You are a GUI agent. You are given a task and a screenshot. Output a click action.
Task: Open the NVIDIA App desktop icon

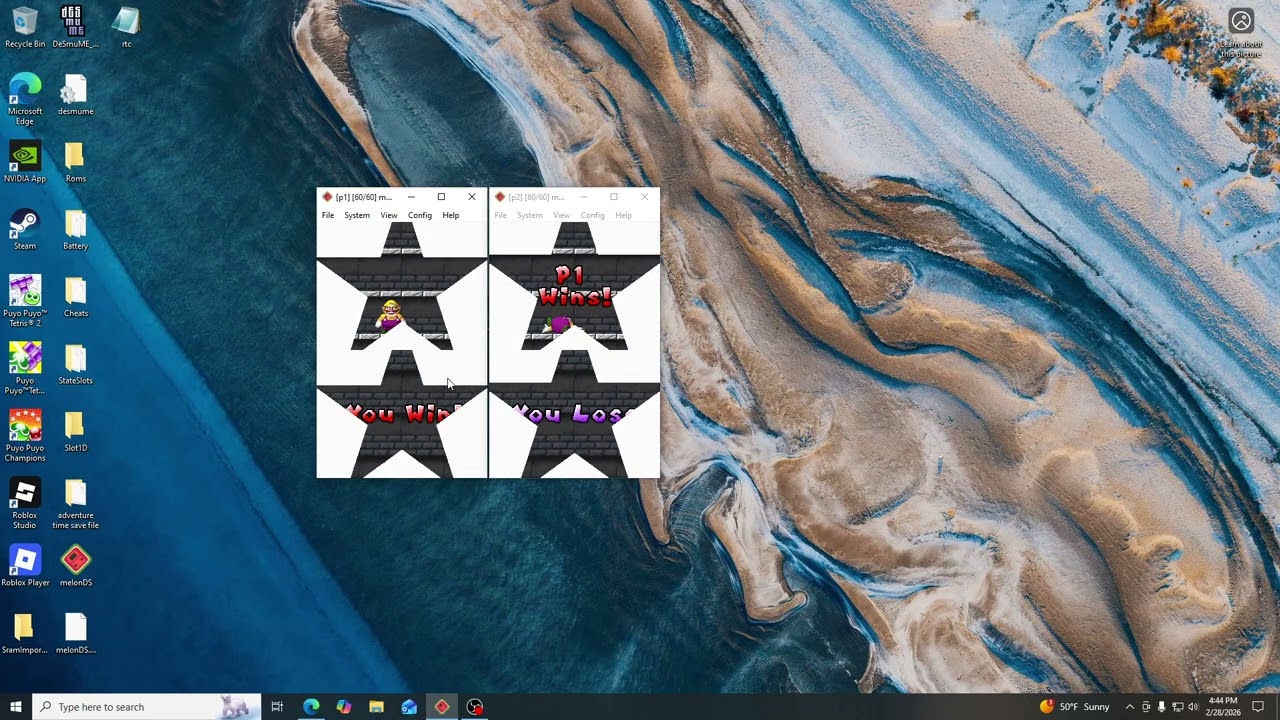click(x=25, y=161)
